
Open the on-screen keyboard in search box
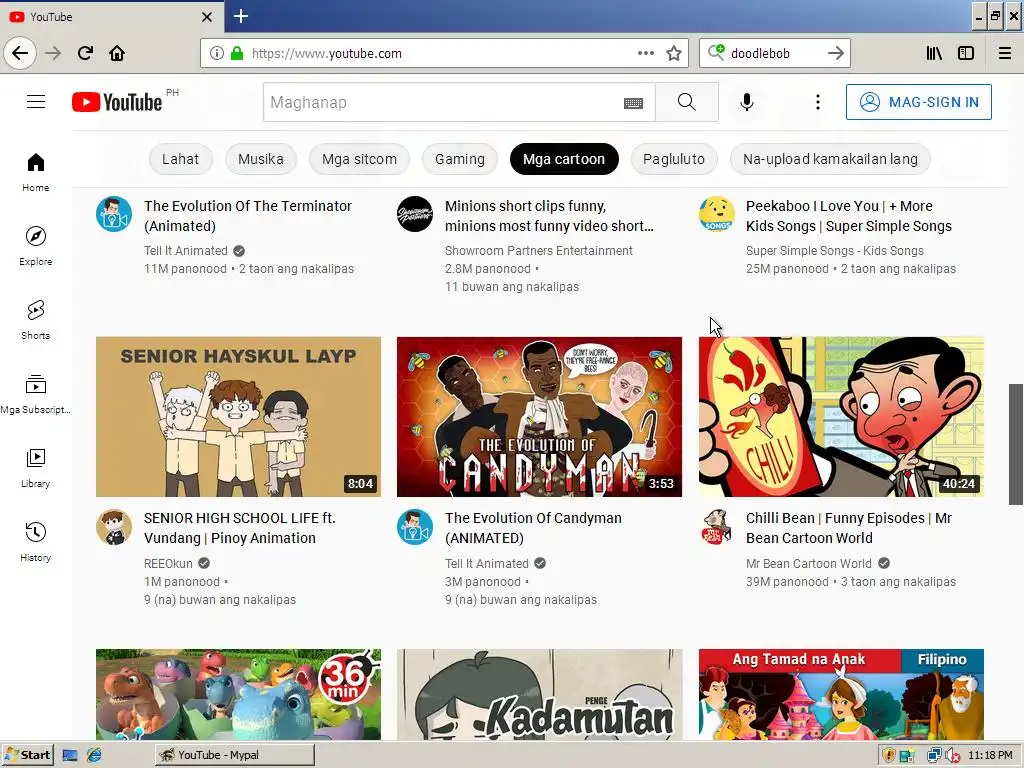pyautogui.click(x=633, y=103)
